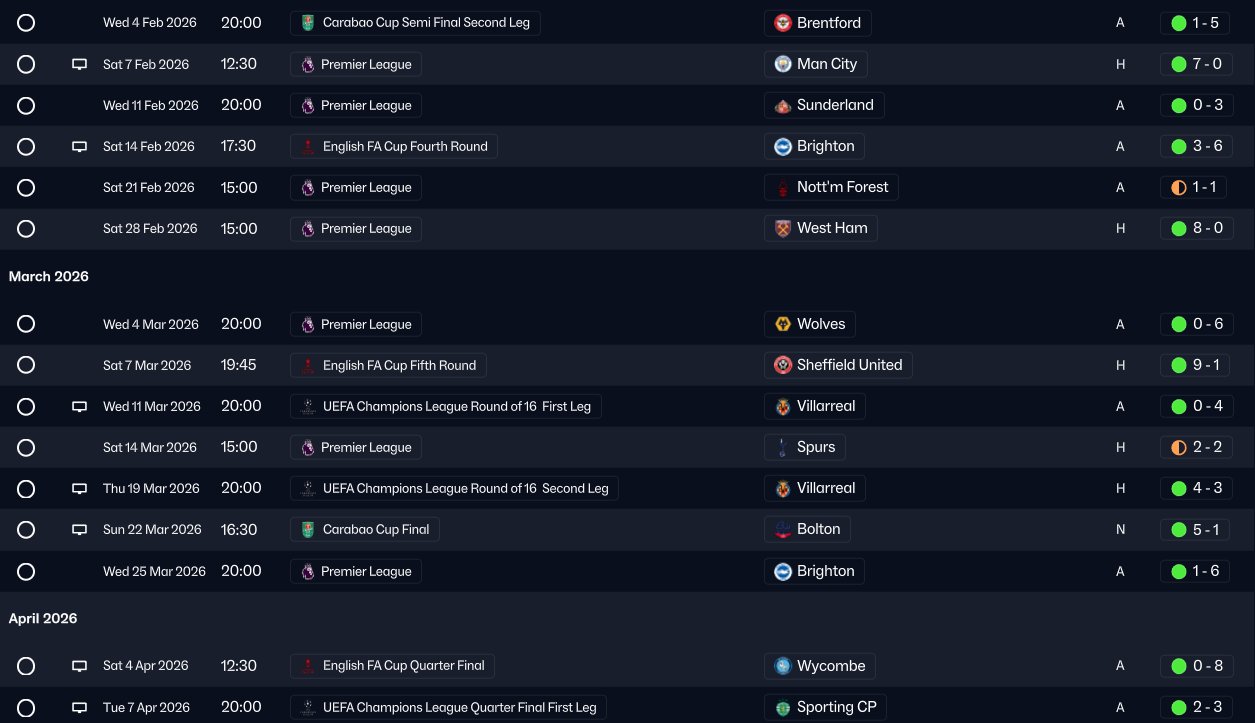The width and height of the screenshot is (1255, 723).
Task: Click the Bolton club badge
Action: tap(783, 529)
